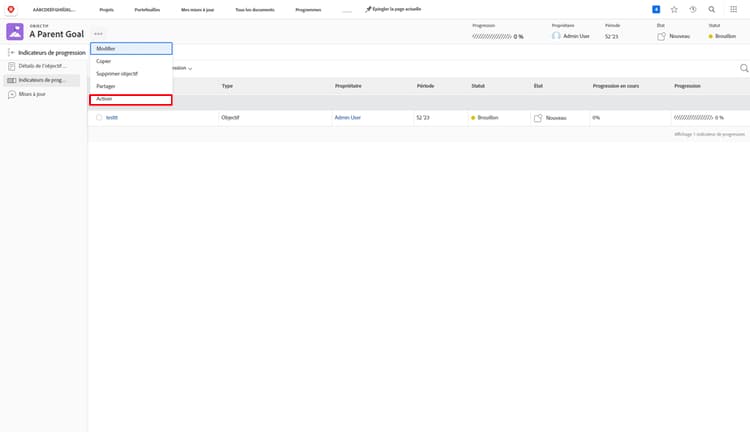This screenshot has width=750, height=432.
Task: Open the header Statut Brouillon dropdown
Action: [x=722, y=36]
